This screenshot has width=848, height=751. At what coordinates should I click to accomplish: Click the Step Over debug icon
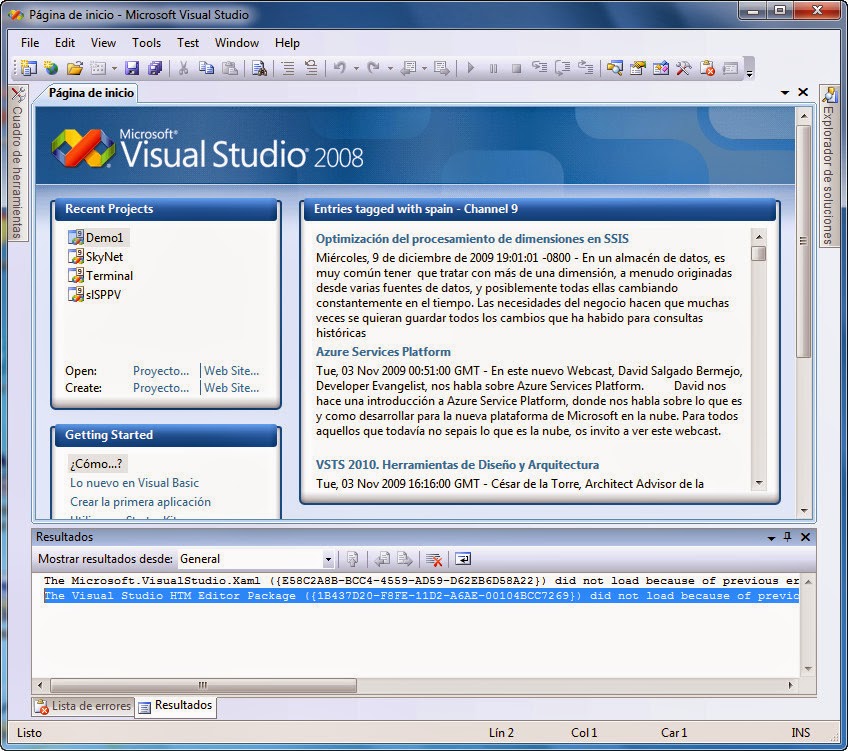coord(562,68)
